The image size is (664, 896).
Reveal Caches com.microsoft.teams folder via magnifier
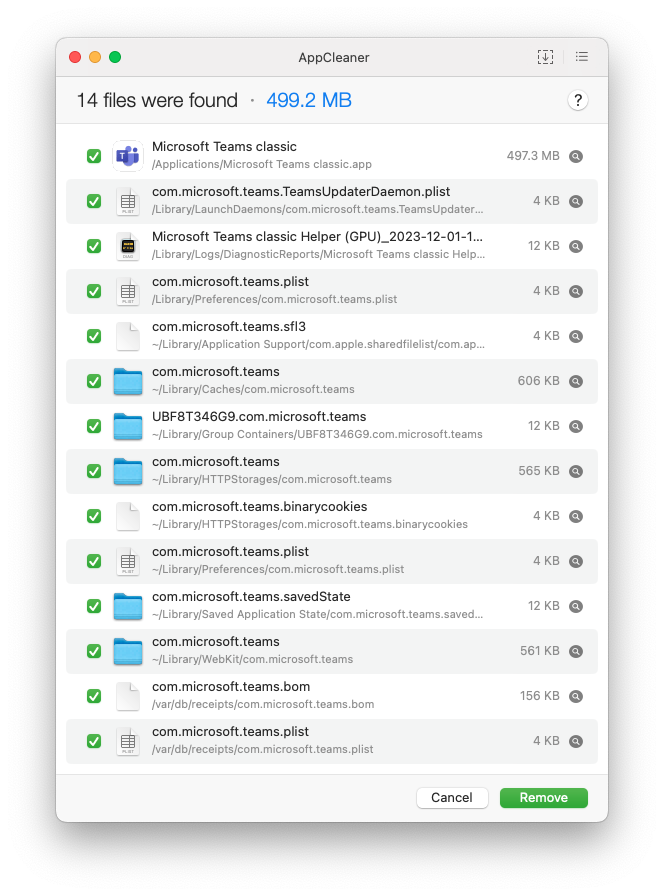click(576, 381)
